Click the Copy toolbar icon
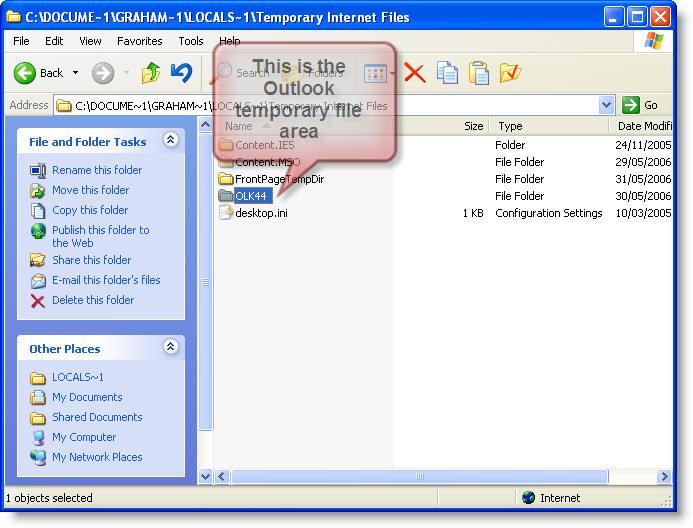This screenshot has width=693, height=528. point(447,73)
